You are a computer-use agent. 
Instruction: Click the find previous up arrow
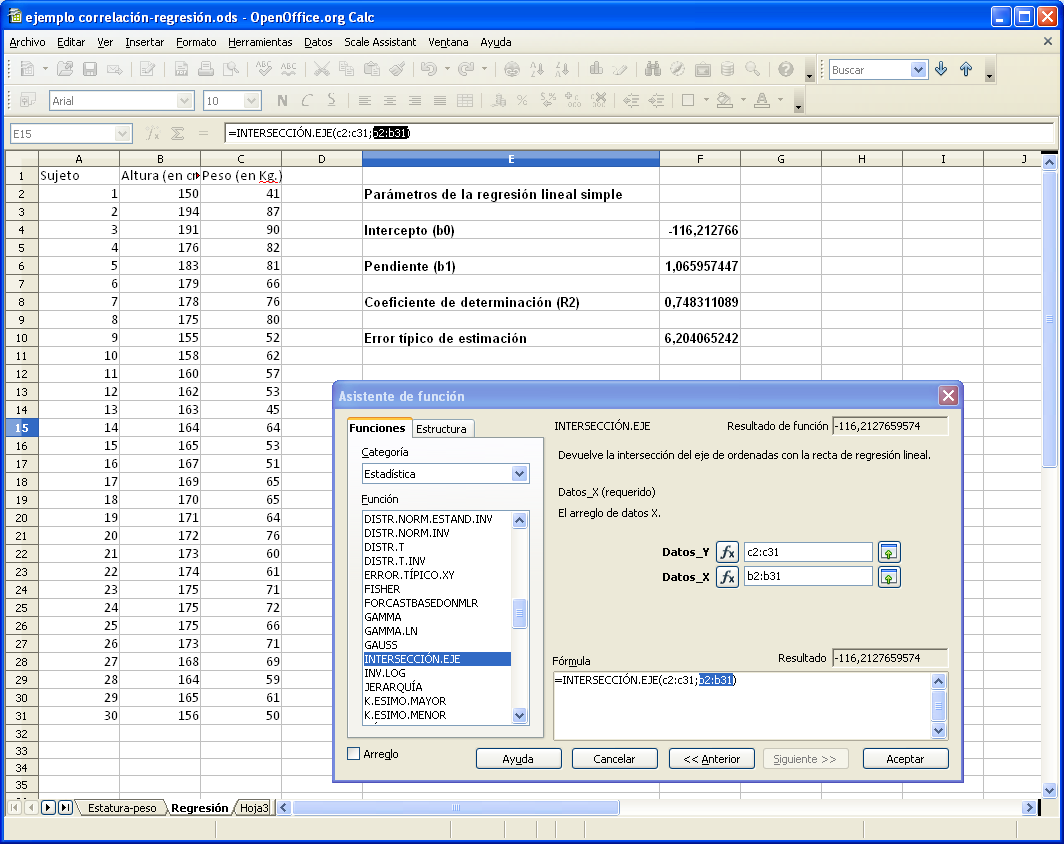point(966,70)
